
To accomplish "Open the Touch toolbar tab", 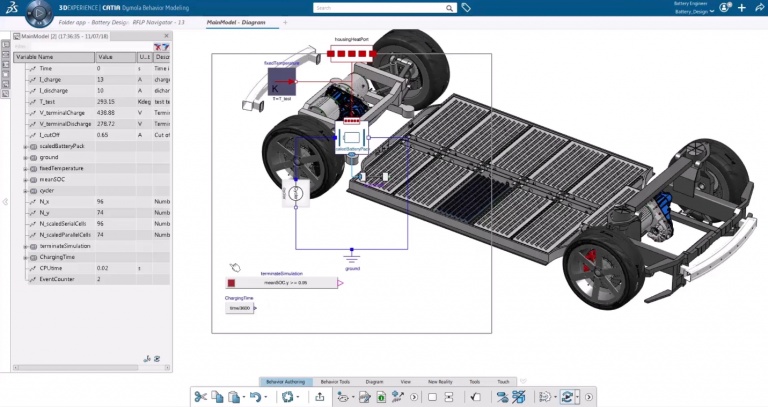I will 504,382.
